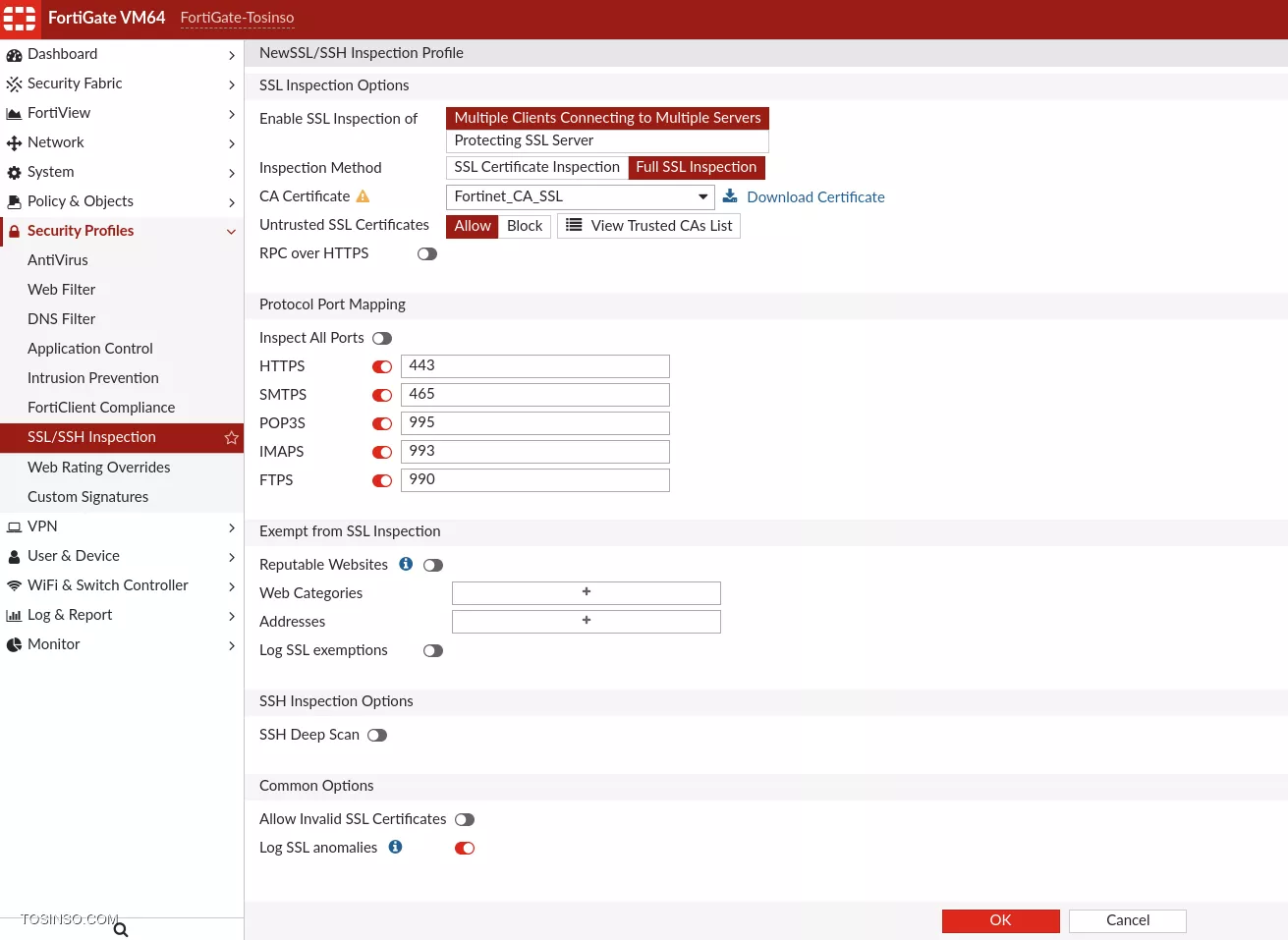Expand the Monitor menu chevron
Image resolution: width=1288 pixels, height=940 pixels.
click(x=232, y=645)
